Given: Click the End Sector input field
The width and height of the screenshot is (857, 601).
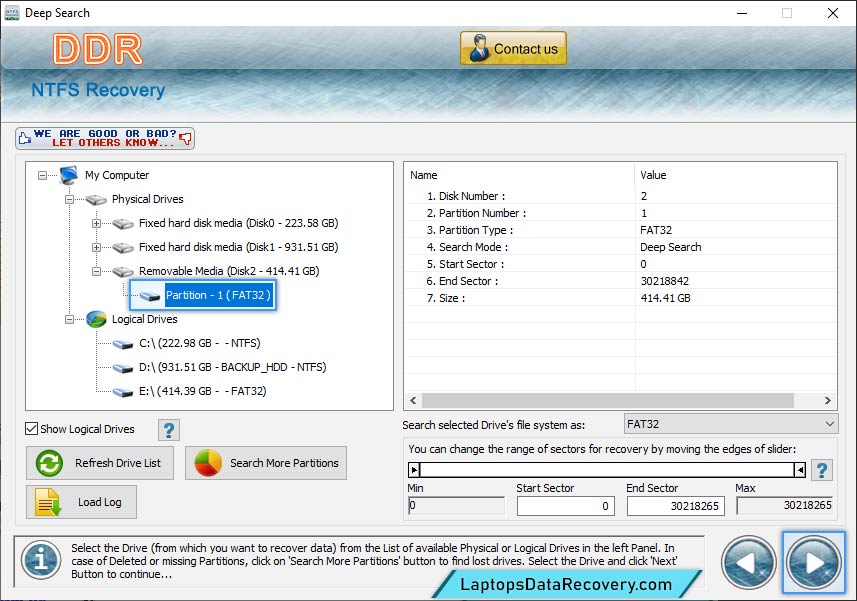Looking at the screenshot, I should (676, 506).
